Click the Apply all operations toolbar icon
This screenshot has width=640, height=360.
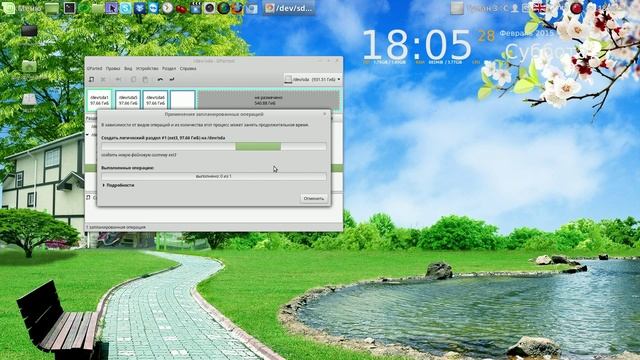click(x=172, y=80)
